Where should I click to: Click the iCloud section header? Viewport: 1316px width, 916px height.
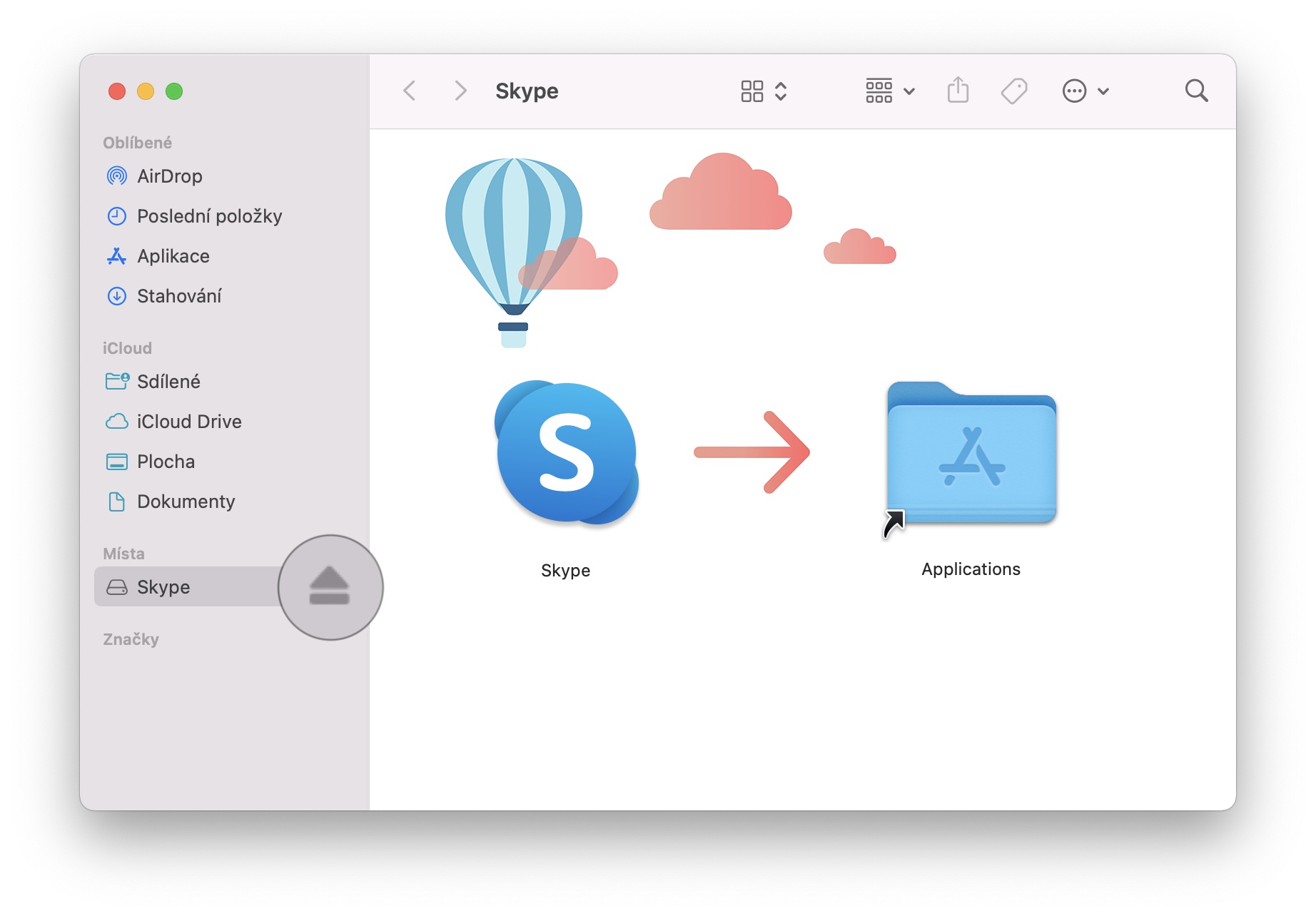pyautogui.click(x=127, y=348)
